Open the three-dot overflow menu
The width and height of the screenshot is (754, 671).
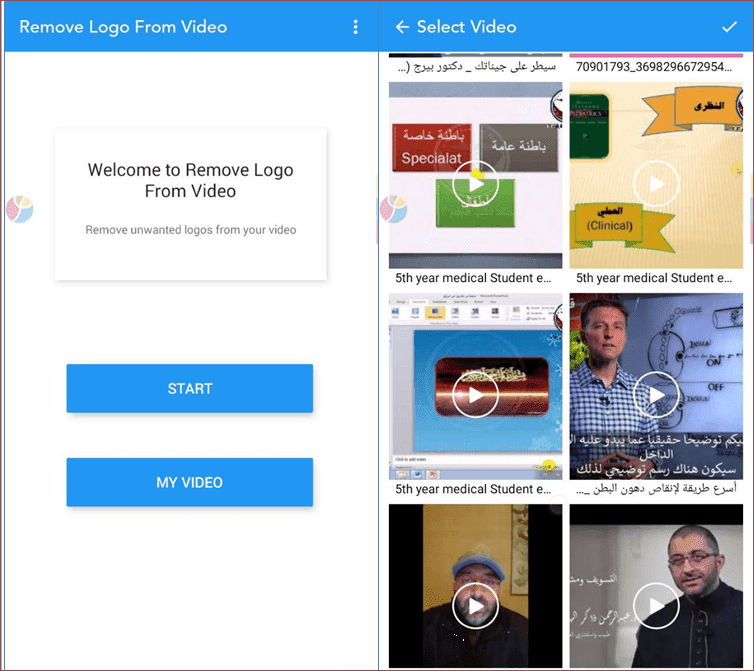(355, 27)
